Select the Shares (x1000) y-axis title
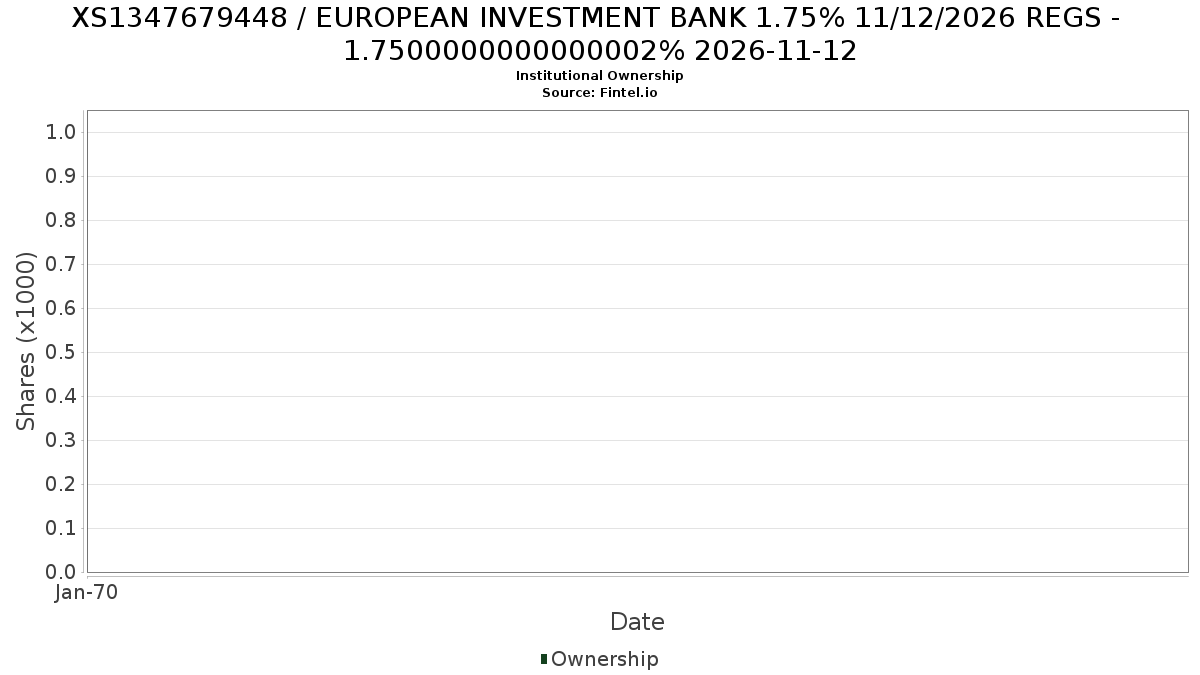Screen dimensions: 1200x675 click(26, 341)
